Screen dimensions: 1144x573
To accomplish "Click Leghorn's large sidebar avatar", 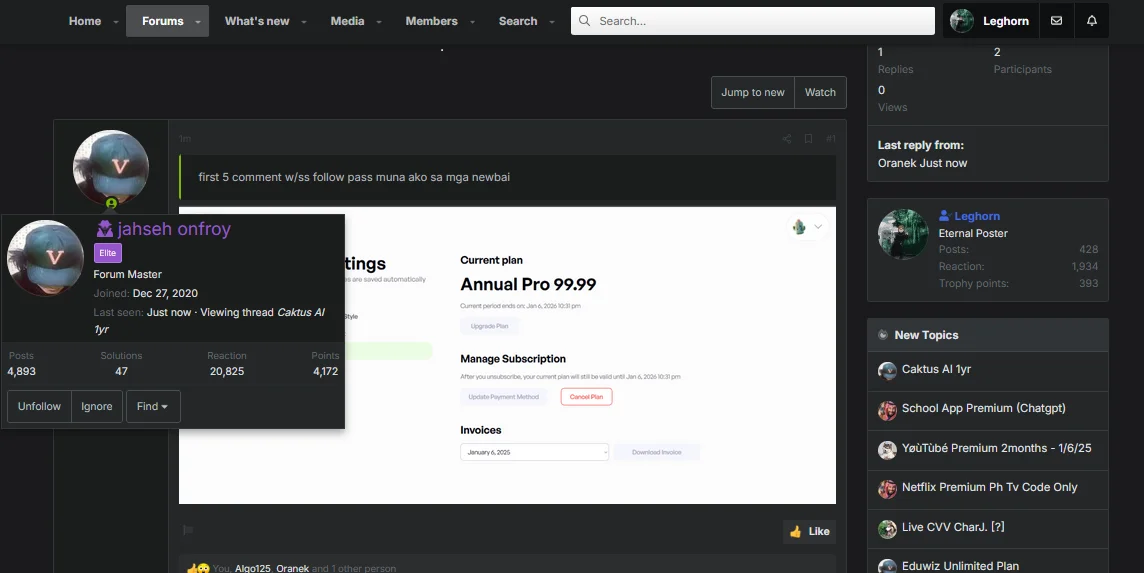I will 903,234.
